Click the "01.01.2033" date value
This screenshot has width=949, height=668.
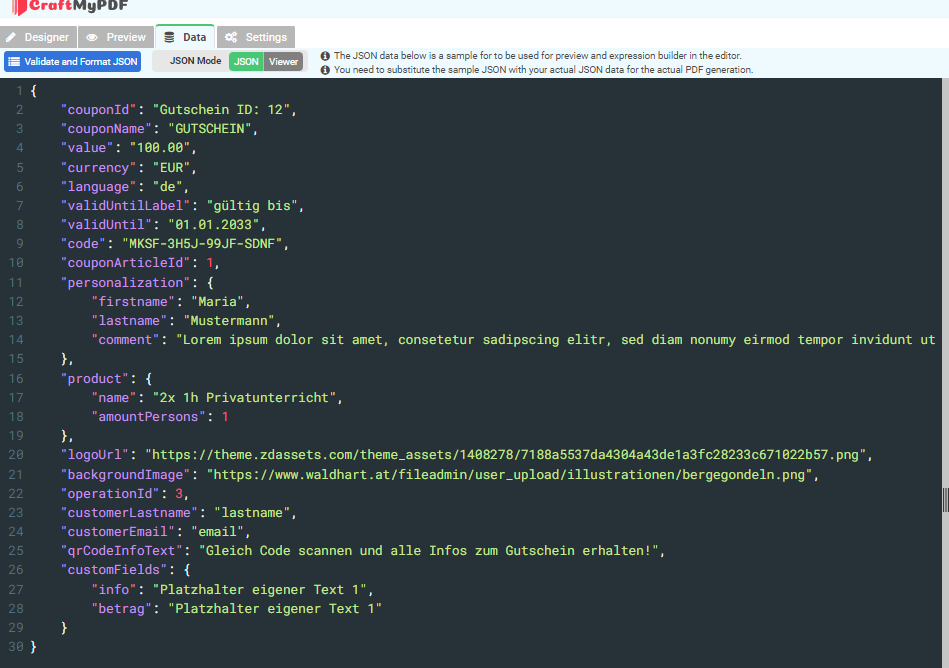pyautogui.click(x=214, y=224)
